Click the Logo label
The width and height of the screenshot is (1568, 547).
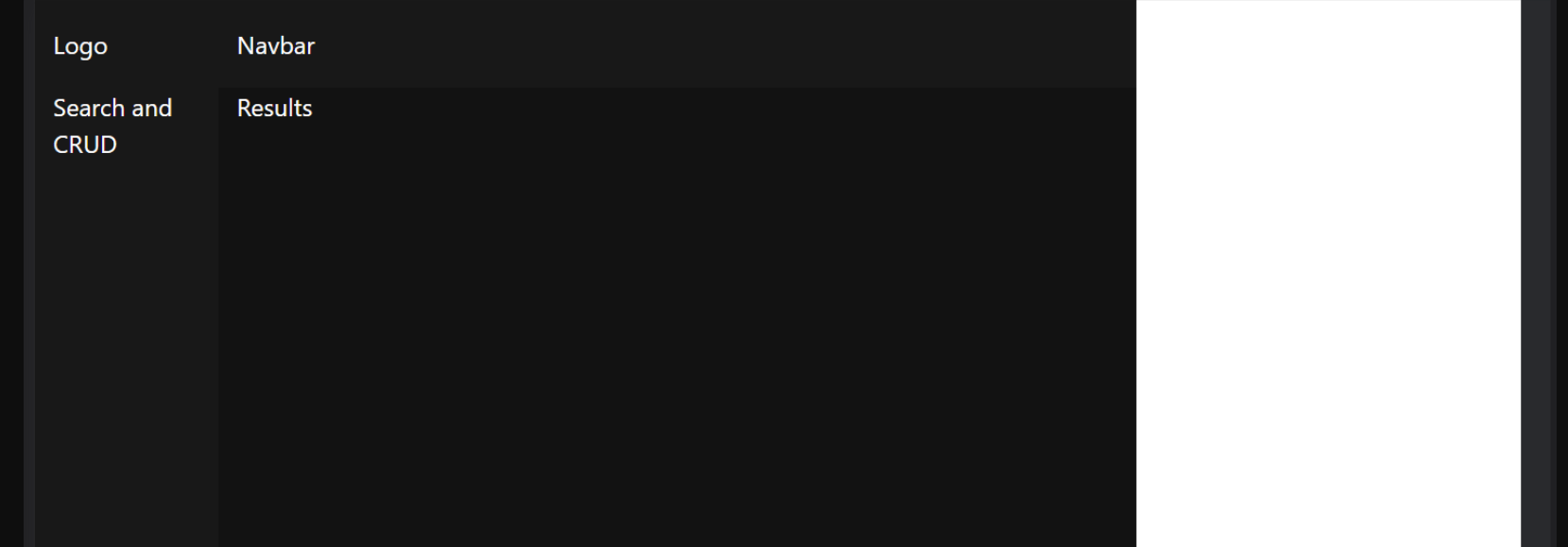[80, 46]
